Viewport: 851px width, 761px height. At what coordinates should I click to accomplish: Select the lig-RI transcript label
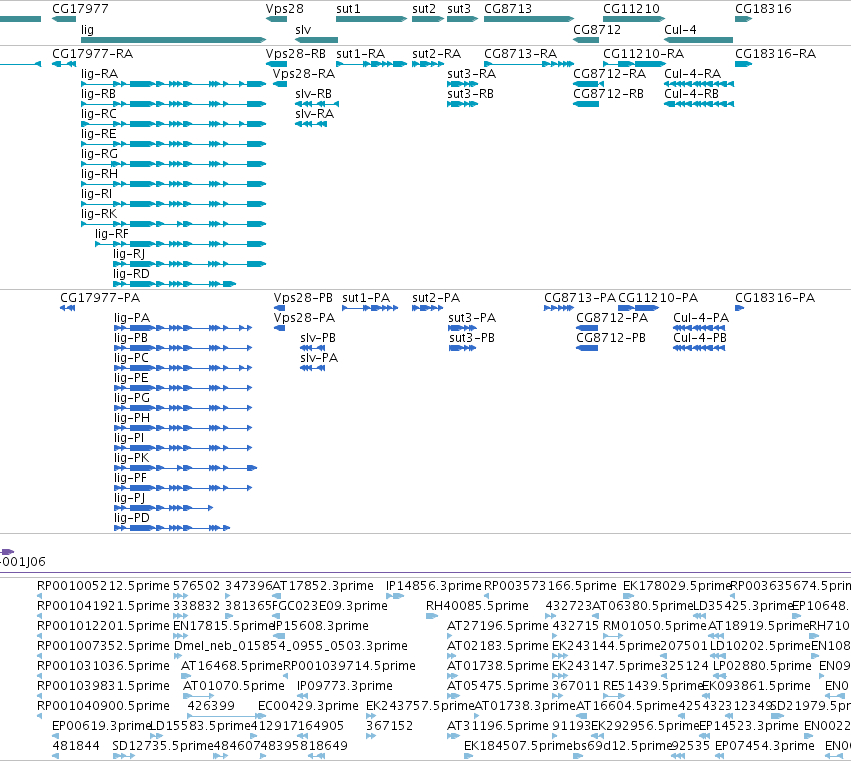coord(97,194)
